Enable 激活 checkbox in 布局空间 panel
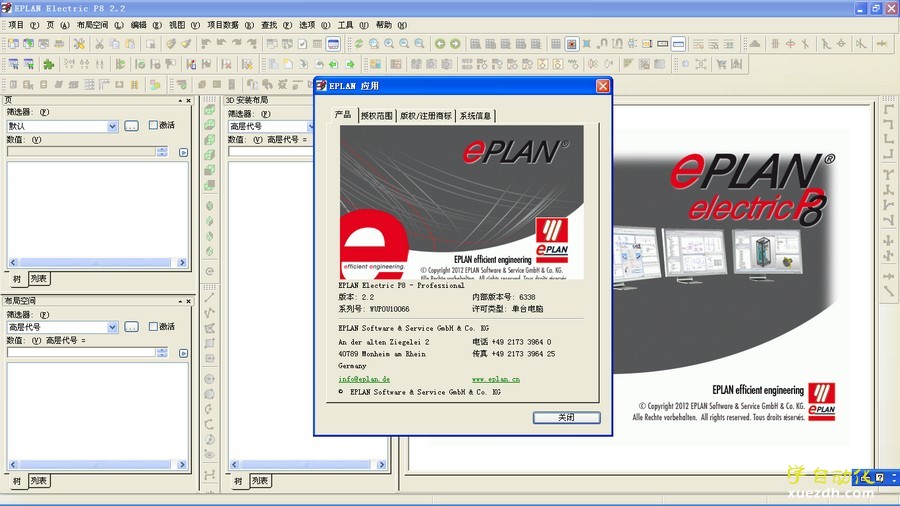Image resolution: width=900 pixels, height=506 pixels. 153,326
